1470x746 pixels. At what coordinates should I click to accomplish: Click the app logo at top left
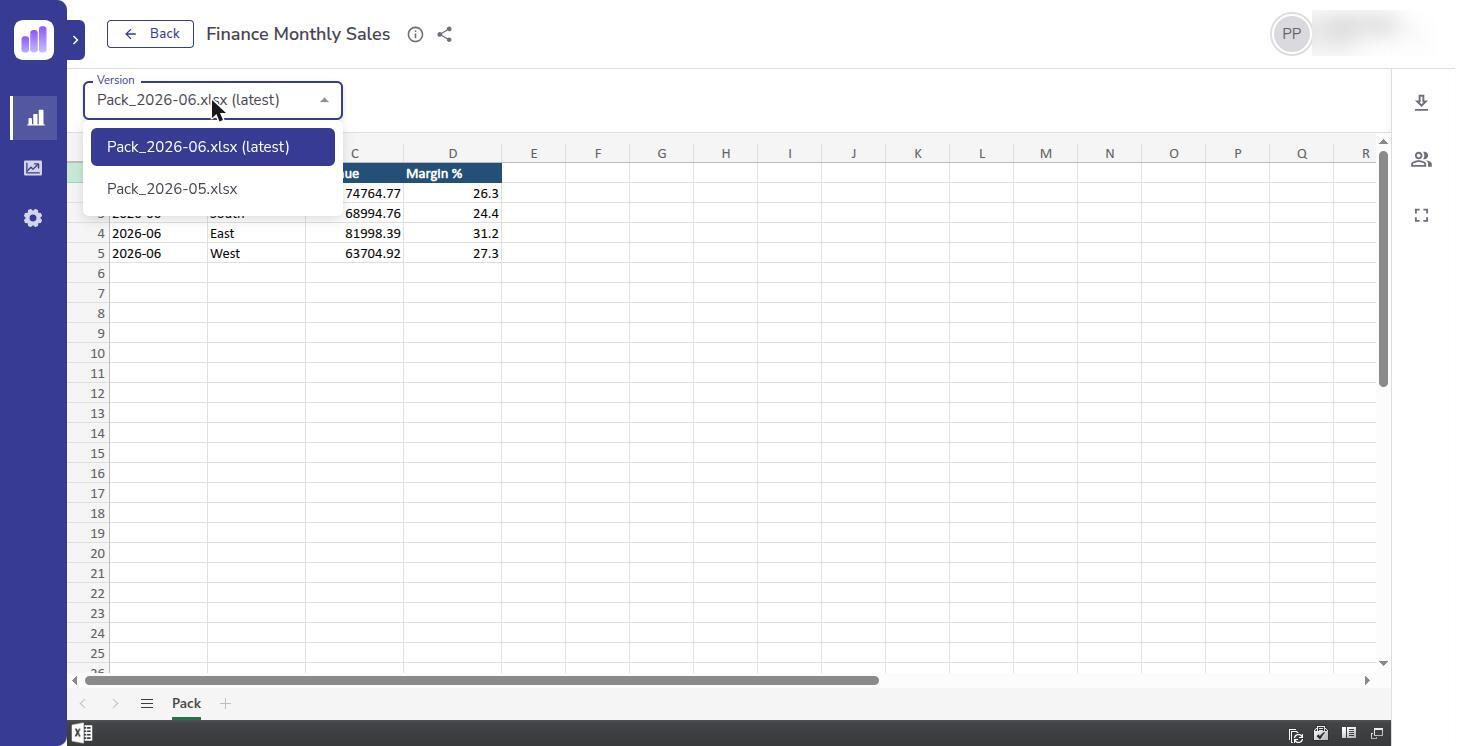34,40
